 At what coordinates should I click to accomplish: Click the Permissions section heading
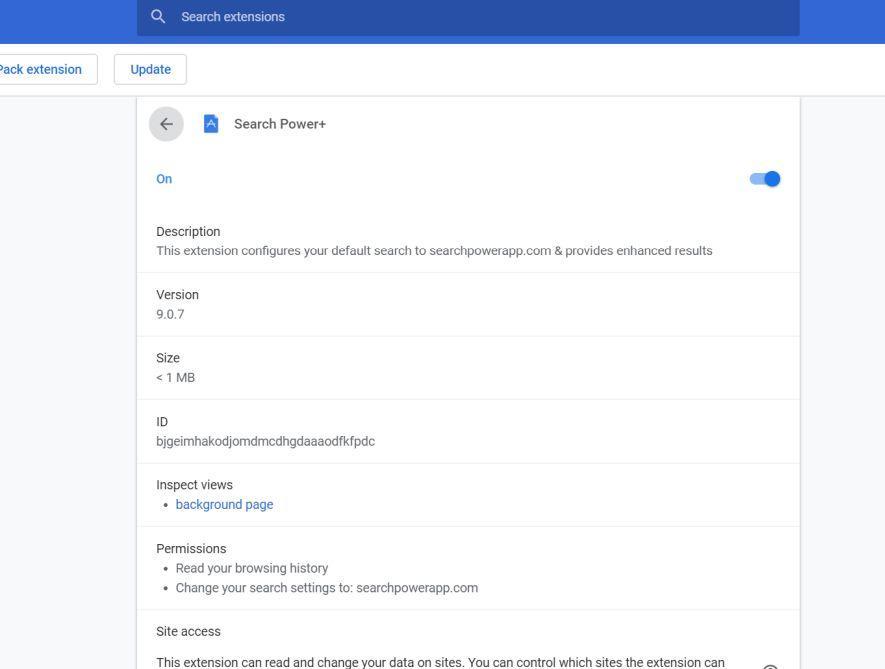point(191,548)
